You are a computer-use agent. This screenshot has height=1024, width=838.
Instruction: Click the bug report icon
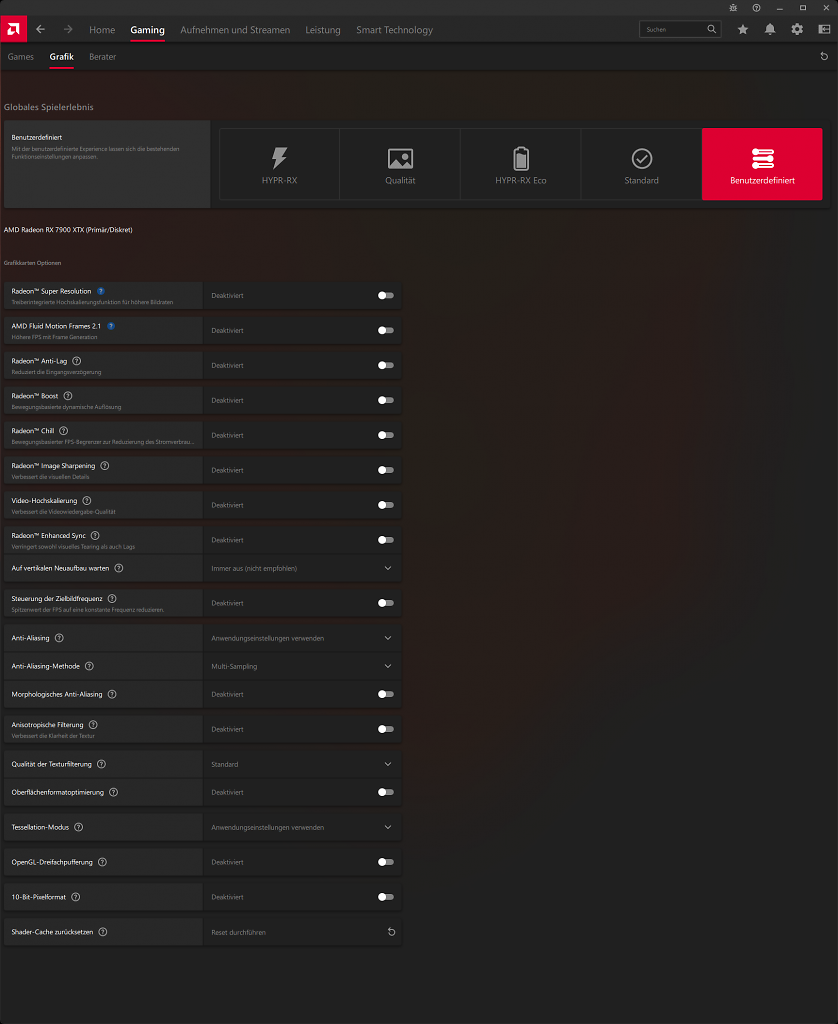(x=733, y=8)
